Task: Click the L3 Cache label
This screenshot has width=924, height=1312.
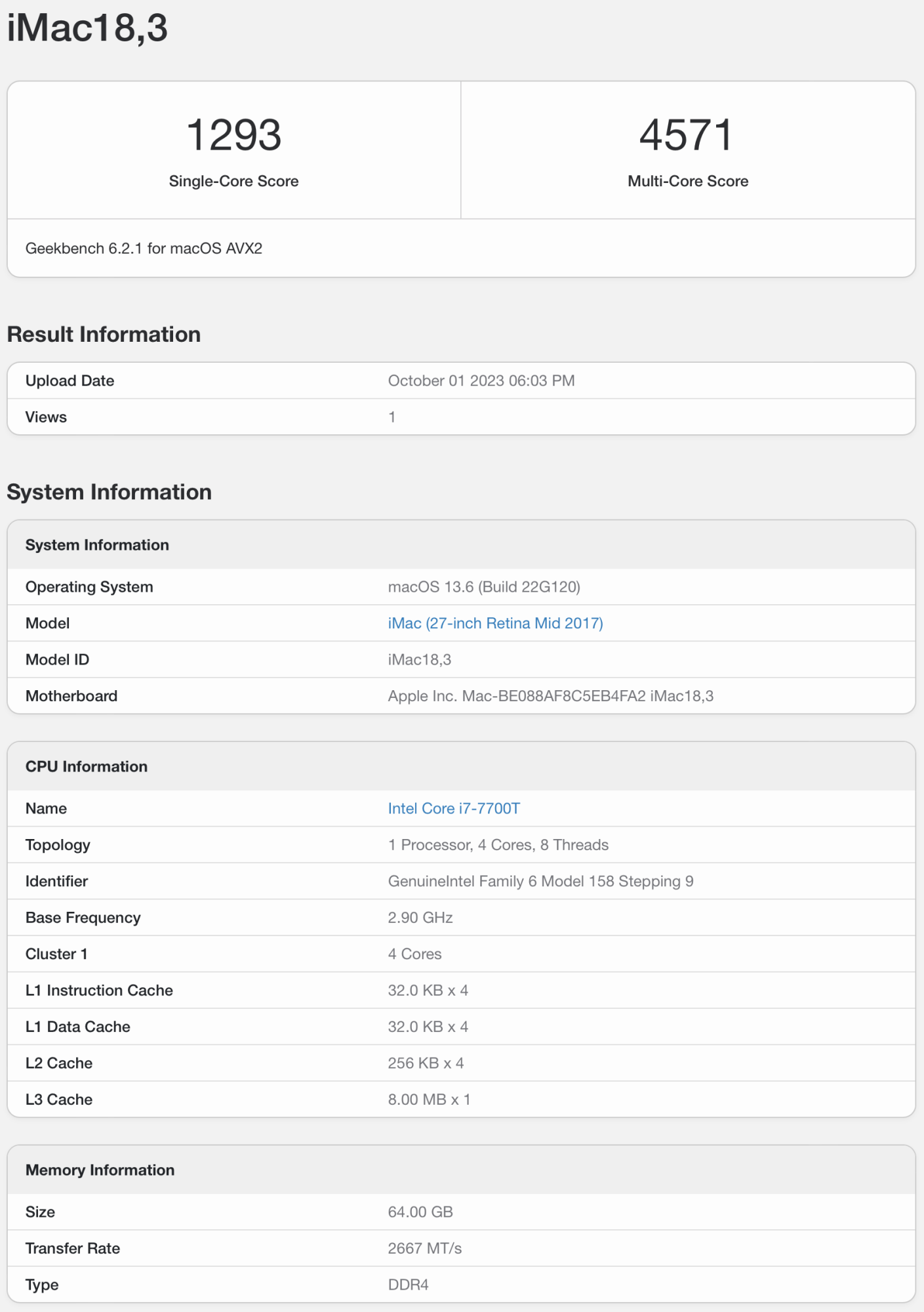Action: click(59, 1099)
